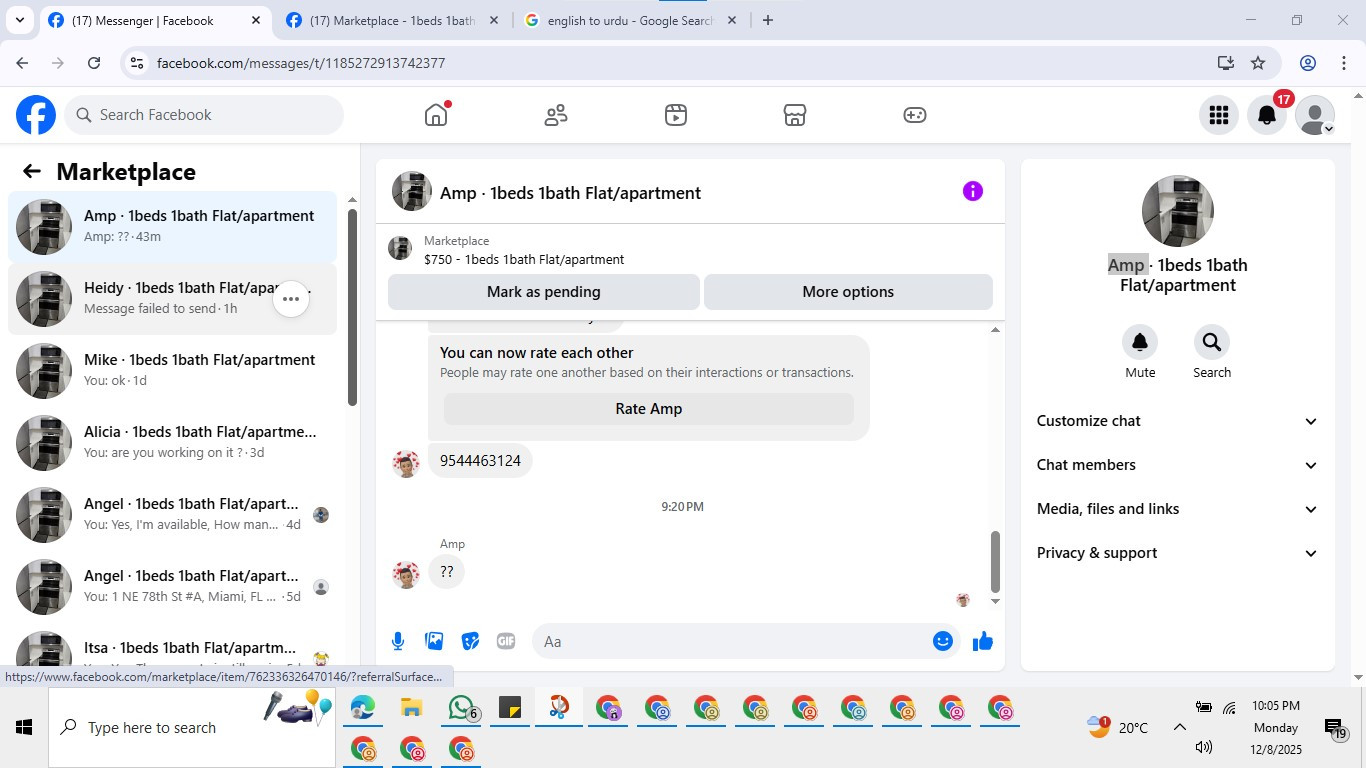Viewport: 1366px width, 768px height.
Task: Open Chrome three-dot menu
Action: (x=1344, y=63)
